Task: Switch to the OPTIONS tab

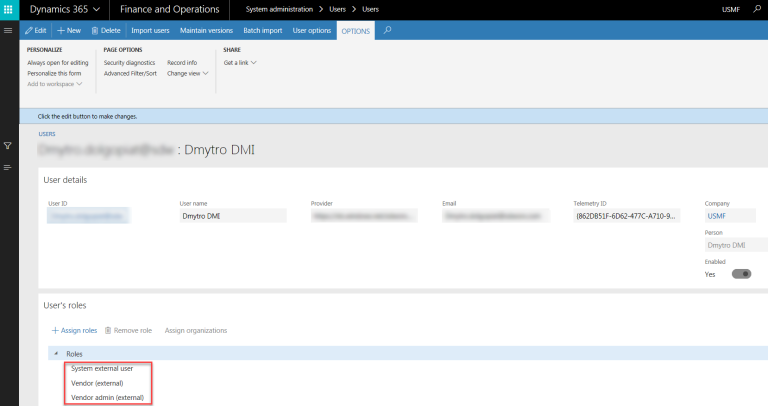Action: coord(355,31)
